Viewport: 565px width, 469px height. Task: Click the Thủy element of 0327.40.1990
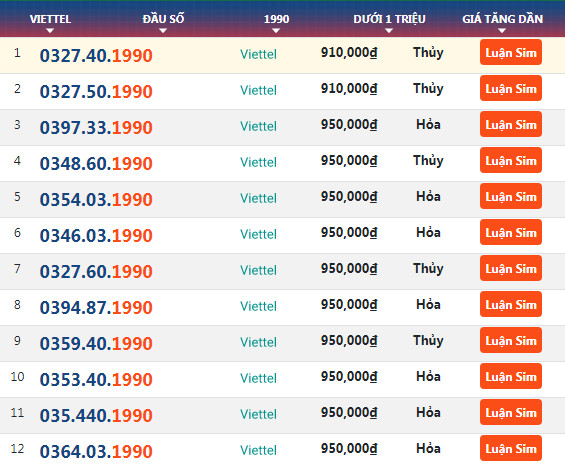(x=428, y=53)
